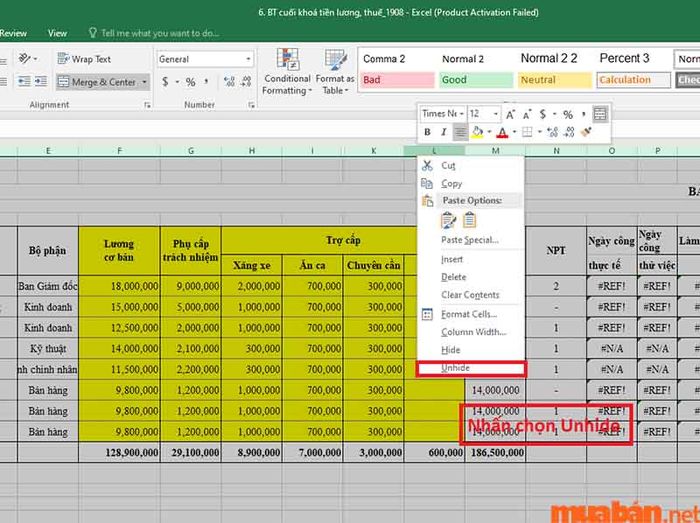Apply the Neutral cell style

tap(554, 80)
